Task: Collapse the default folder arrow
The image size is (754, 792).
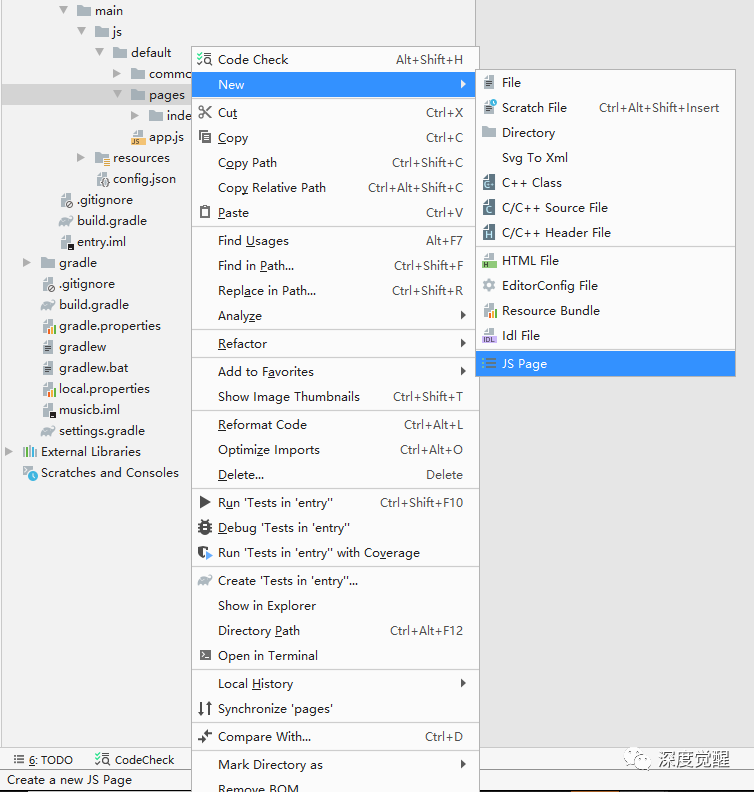Action: point(99,52)
